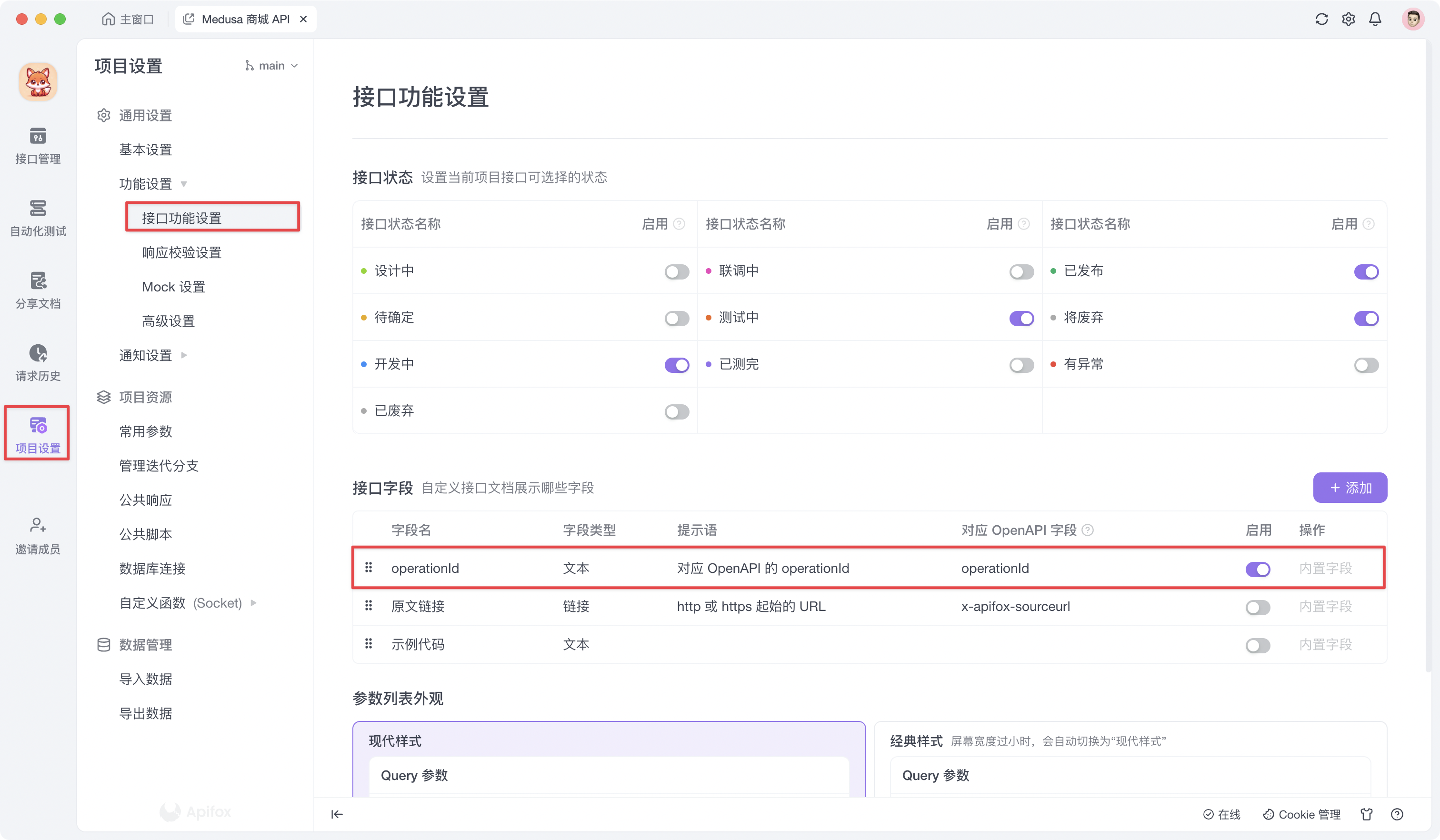1440x840 pixels.
Task: Click the 添加 button to add a field
Action: 1350,488
